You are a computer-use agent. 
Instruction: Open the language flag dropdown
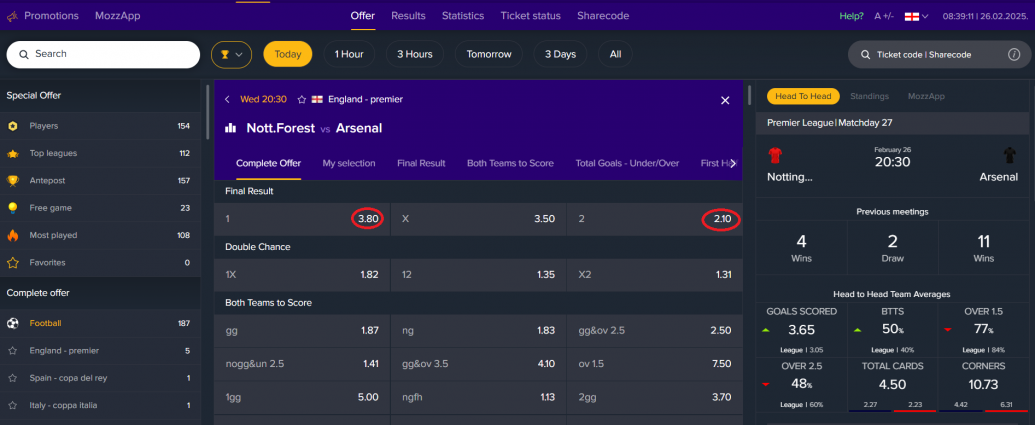coord(916,16)
